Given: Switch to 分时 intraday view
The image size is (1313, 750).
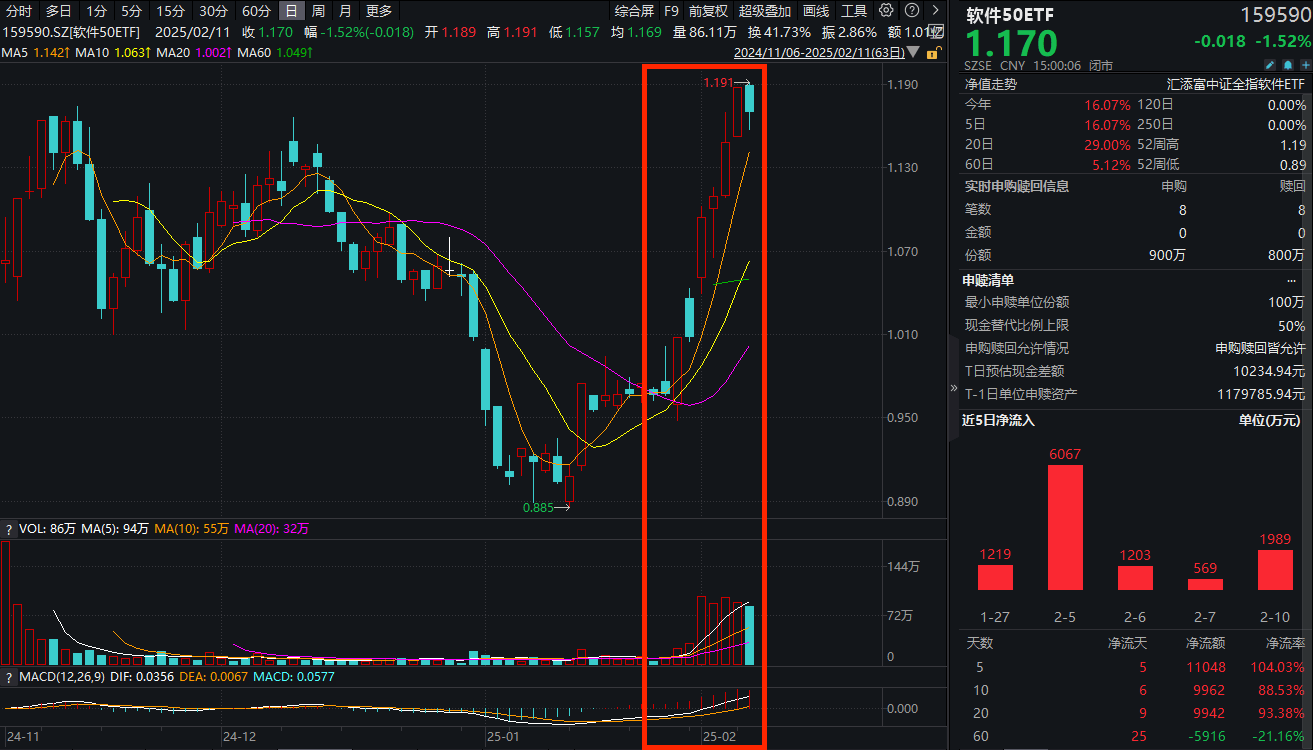Looking at the screenshot, I should tap(19, 11).
